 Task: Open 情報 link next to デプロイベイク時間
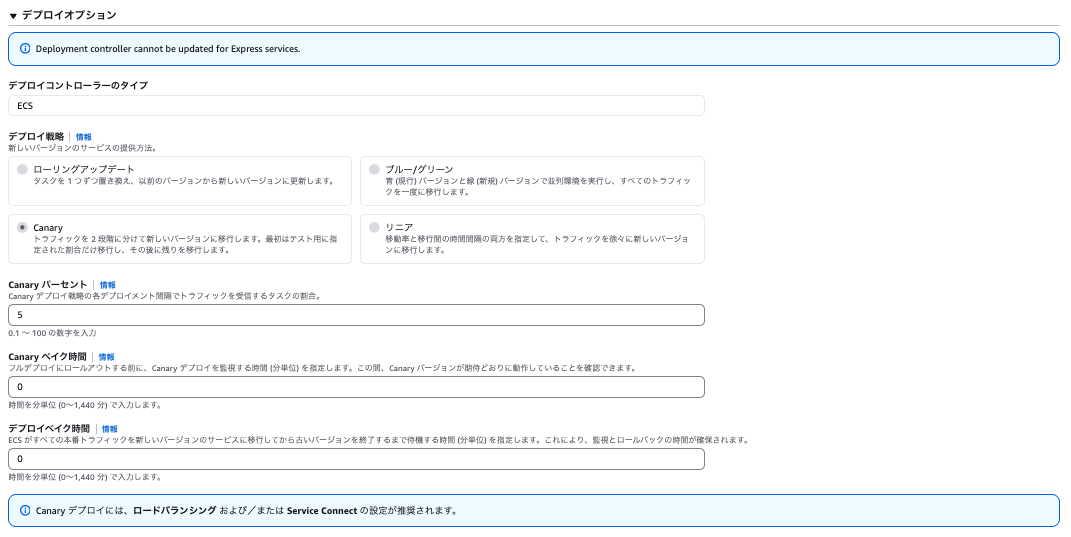pyautogui.click(x=109, y=429)
